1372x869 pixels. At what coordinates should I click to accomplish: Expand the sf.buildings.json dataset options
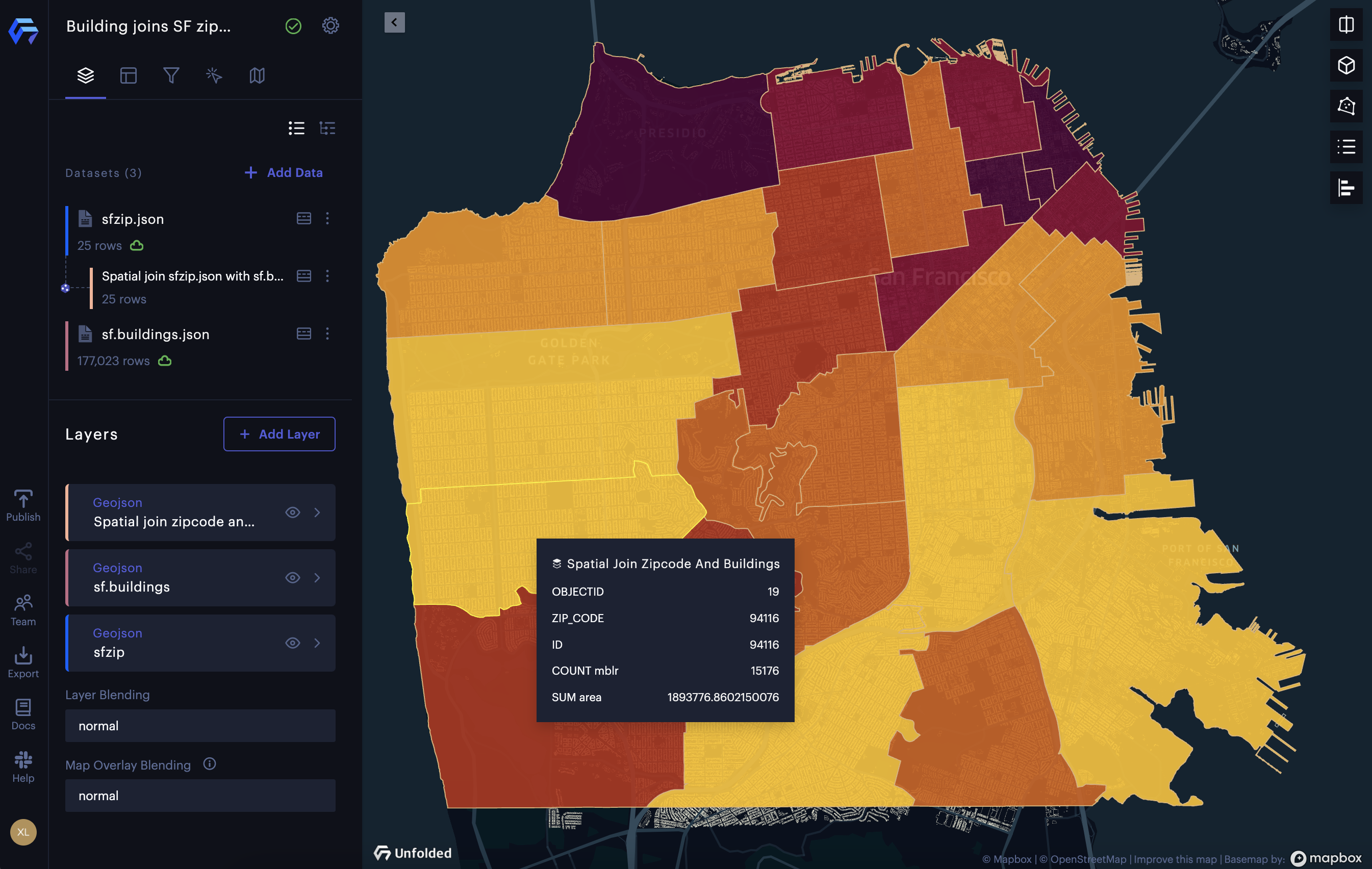[x=327, y=333]
